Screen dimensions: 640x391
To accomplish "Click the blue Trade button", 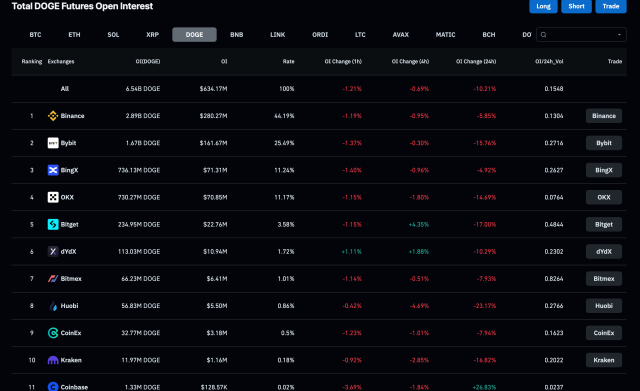I will [x=611, y=6].
